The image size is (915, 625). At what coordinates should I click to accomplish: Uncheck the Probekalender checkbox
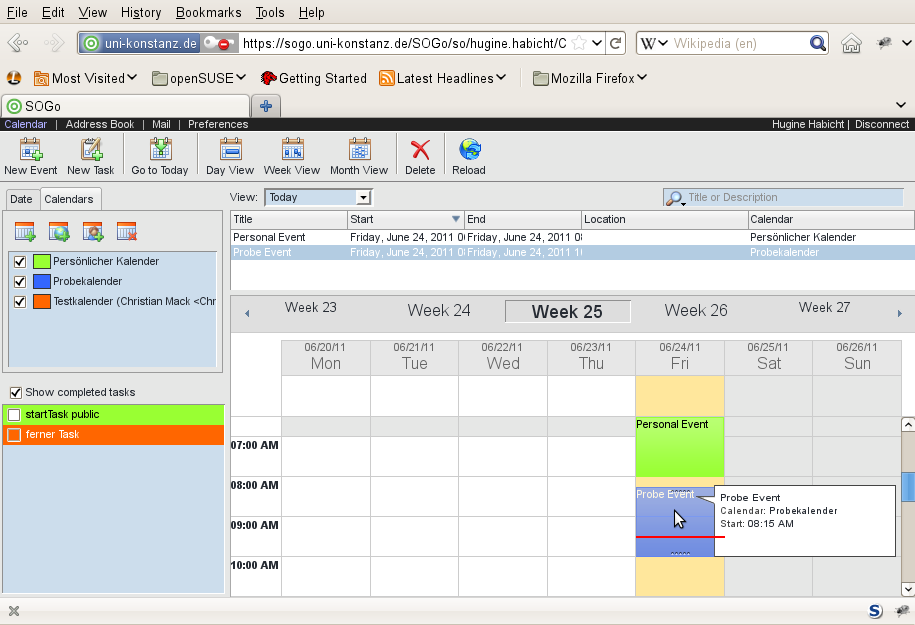tap(20, 282)
